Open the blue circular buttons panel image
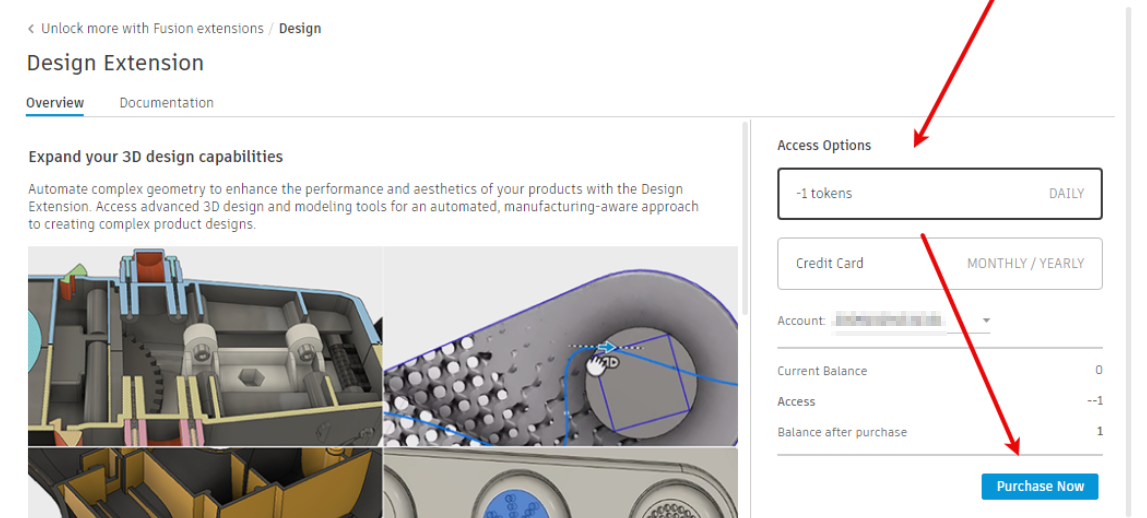The height and width of the screenshot is (518, 1147). (x=560, y=483)
